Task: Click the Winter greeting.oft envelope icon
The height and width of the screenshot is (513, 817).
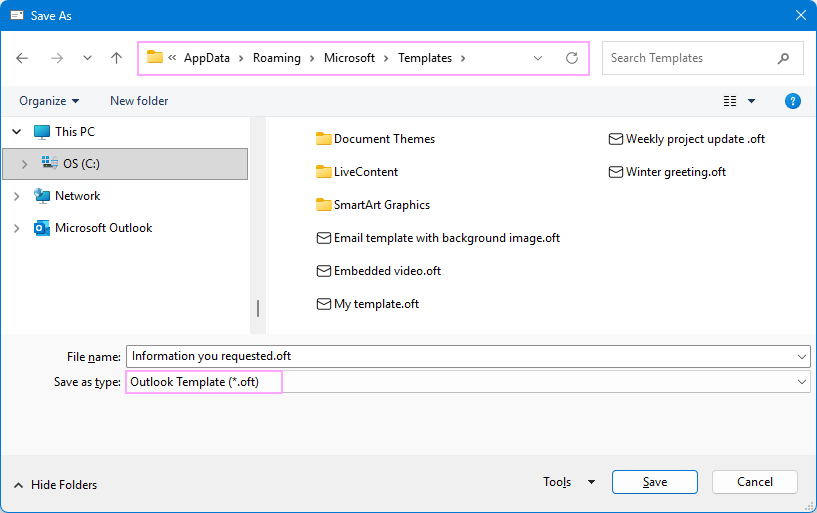Action: coord(615,172)
